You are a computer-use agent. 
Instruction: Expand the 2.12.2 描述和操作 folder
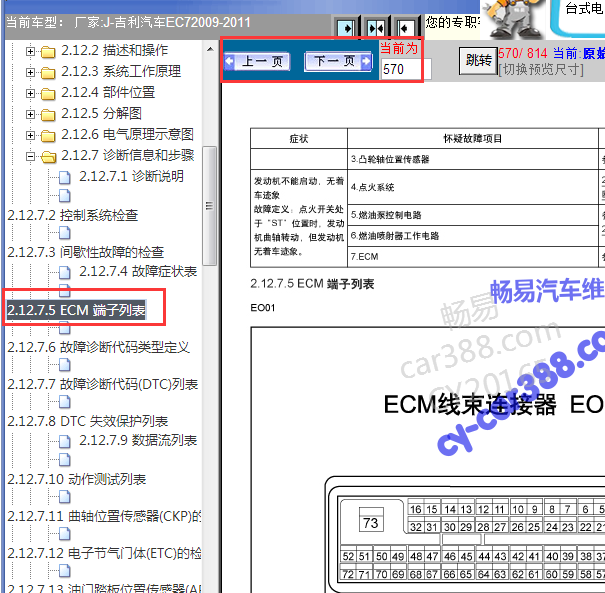tap(30, 51)
